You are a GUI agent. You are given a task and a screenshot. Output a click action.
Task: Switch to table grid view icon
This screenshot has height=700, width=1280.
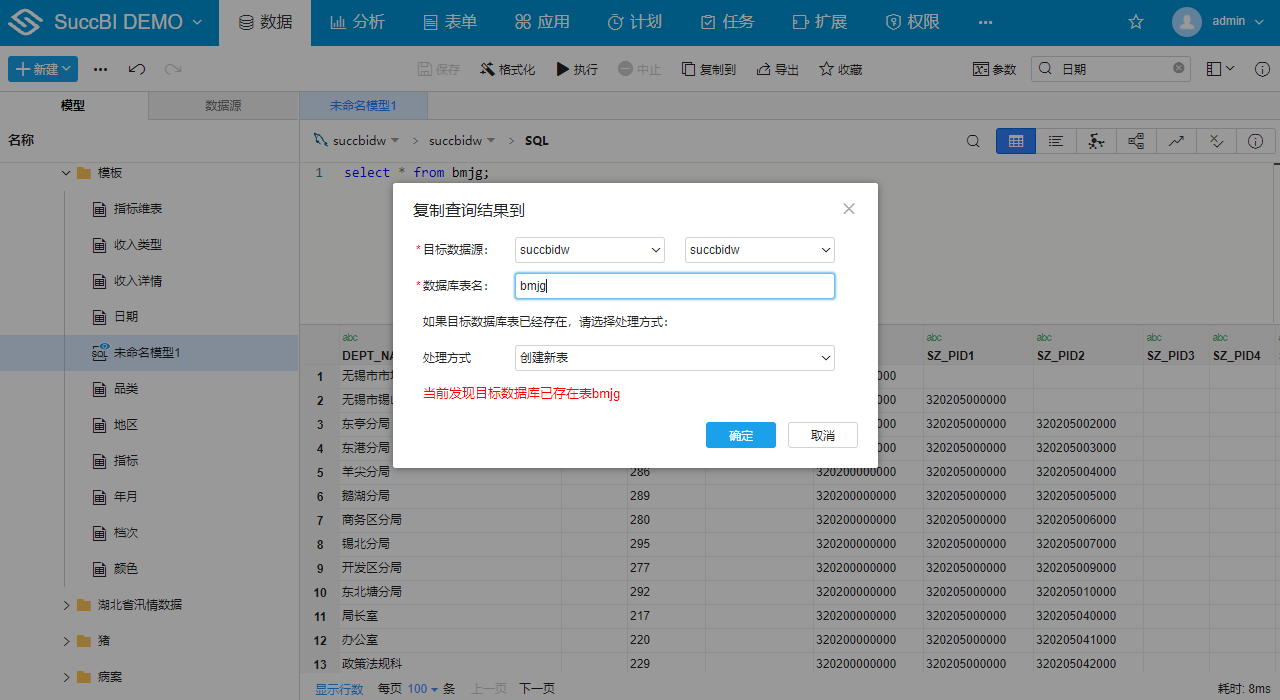1015,141
